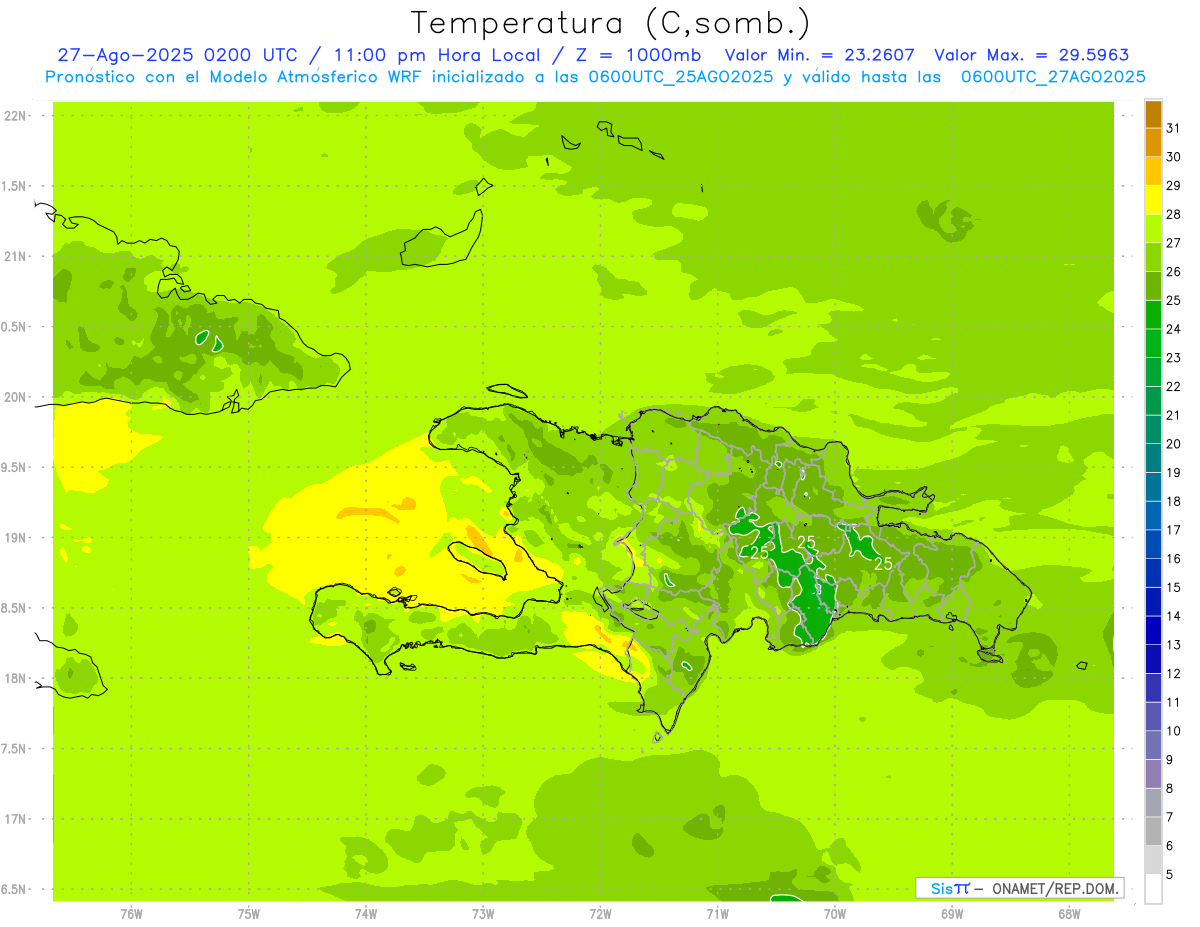This screenshot has width=1200, height=927.
Task: Click the '74W' longitude label
Action: click(x=366, y=914)
